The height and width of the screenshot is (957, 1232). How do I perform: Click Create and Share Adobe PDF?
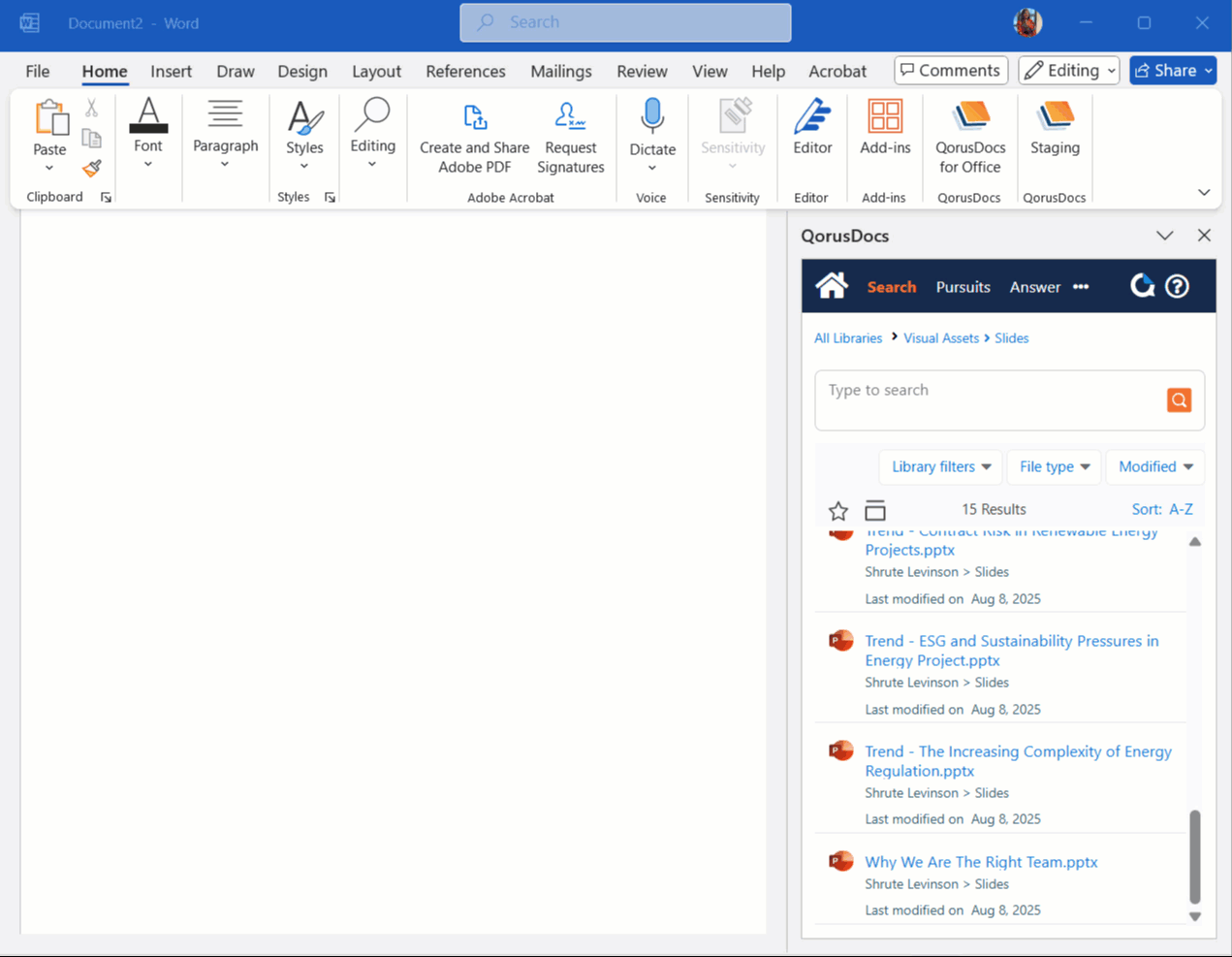click(x=473, y=136)
